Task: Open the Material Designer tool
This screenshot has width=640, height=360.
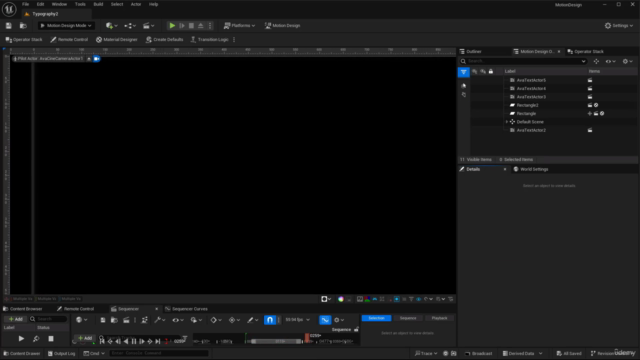Action: click(117, 40)
